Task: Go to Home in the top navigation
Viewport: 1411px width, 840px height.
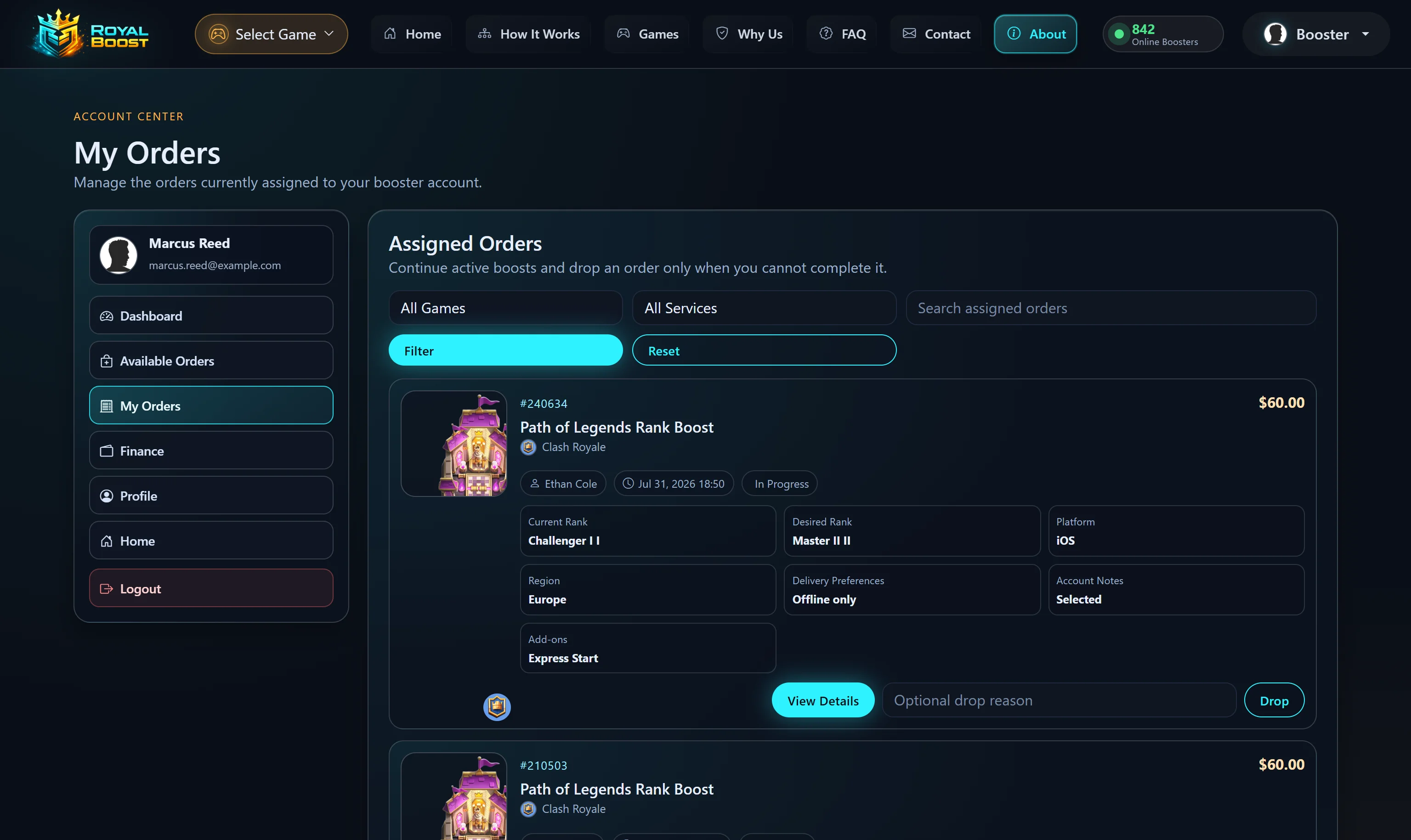Action: (x=412, y=34)
